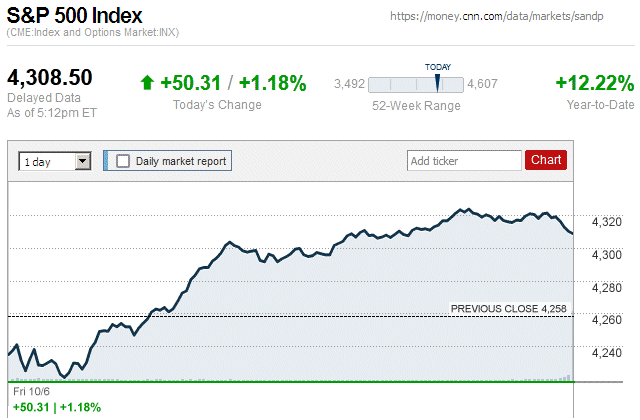This screenshot has height=420, width=640.
Task: Click the 4,320 y-axis label
Action: pos(608,222)
